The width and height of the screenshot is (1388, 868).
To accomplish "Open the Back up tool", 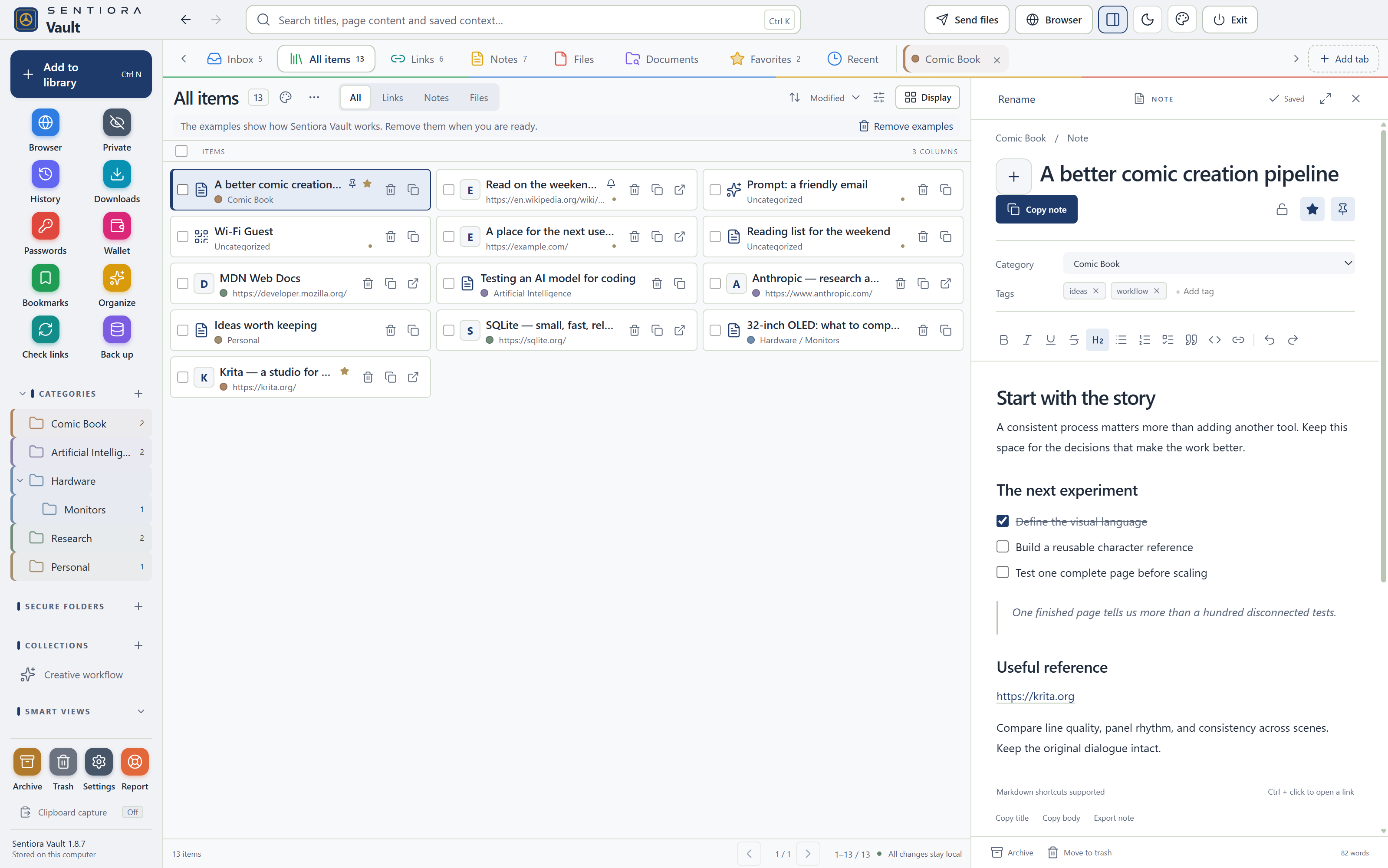I will pos(116,329).
